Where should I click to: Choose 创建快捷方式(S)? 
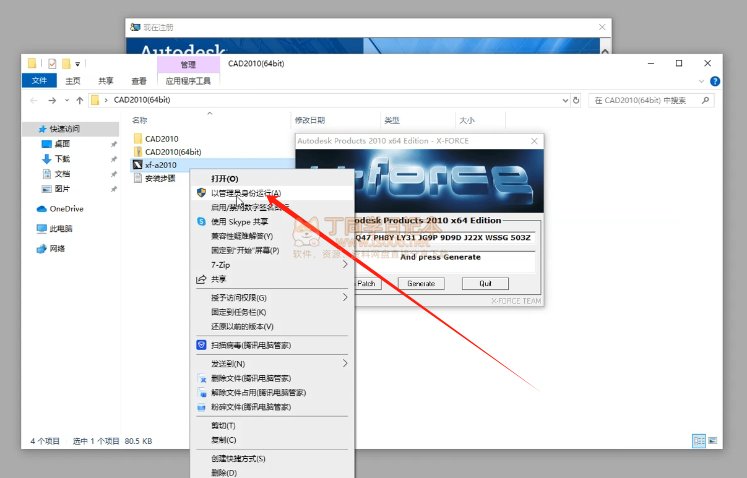(272, 458)
